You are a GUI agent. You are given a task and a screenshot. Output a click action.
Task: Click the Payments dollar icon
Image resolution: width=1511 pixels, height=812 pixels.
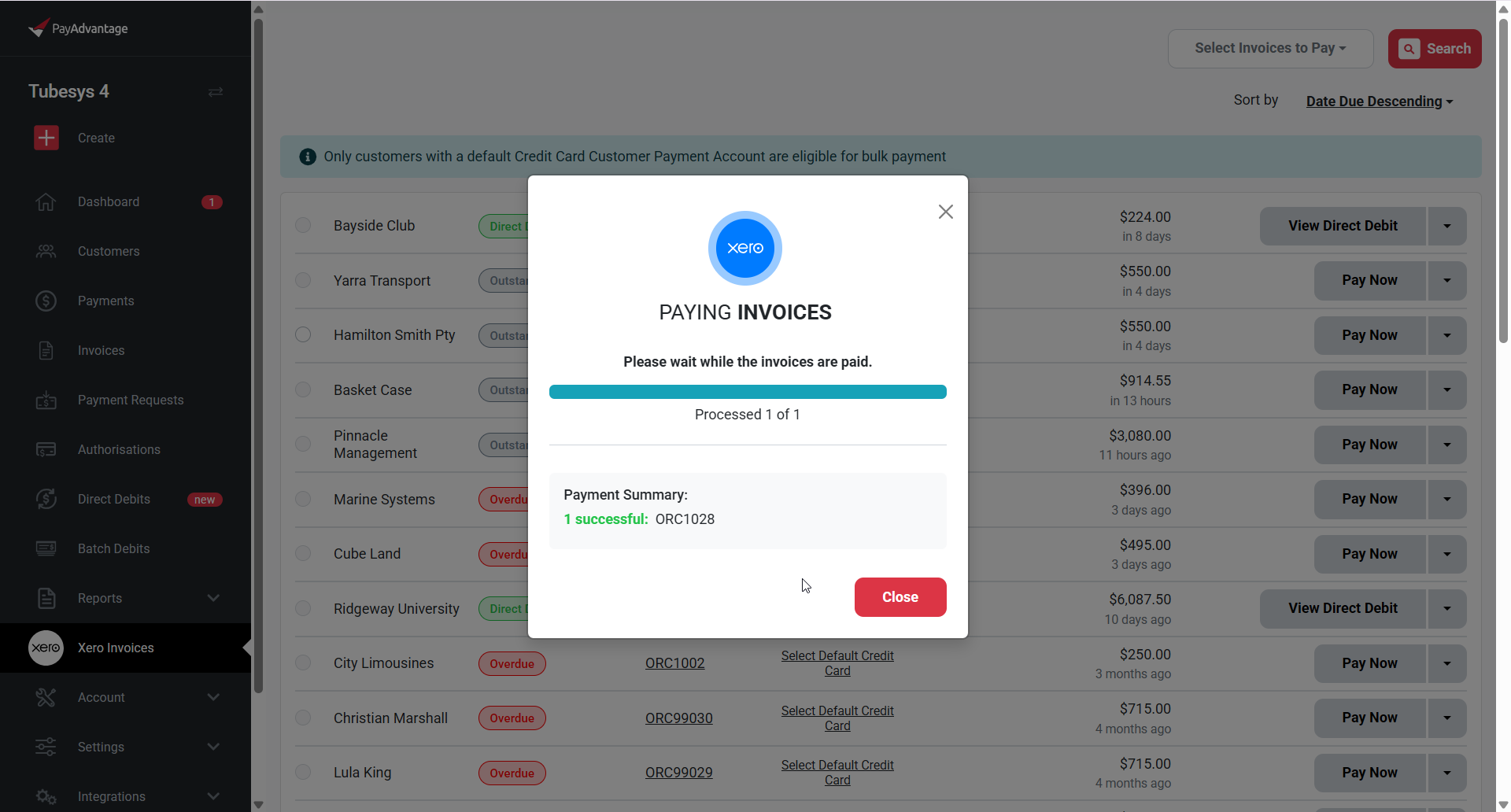(46, 301)
